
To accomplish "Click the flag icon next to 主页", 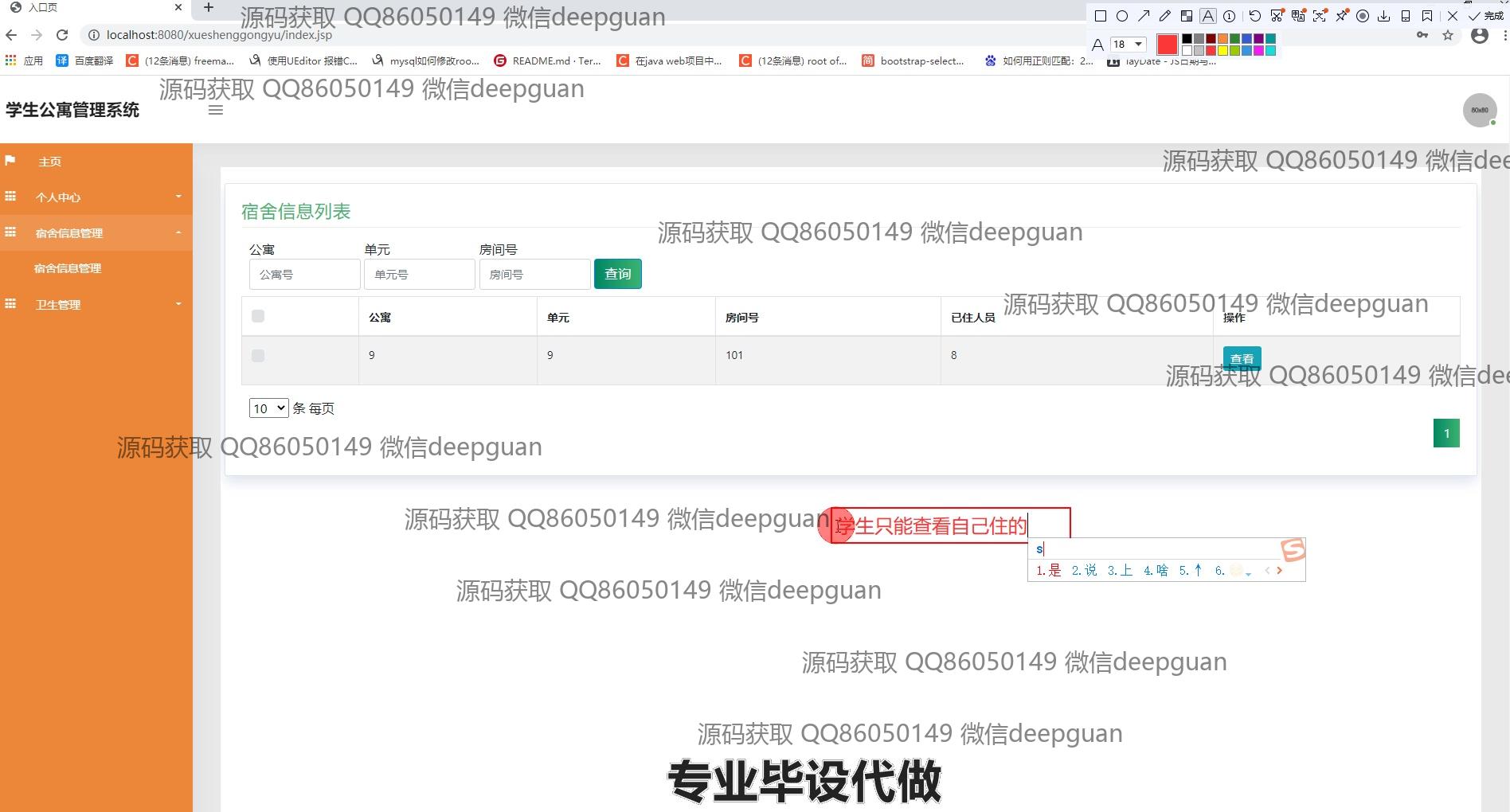I will (10, 161).
